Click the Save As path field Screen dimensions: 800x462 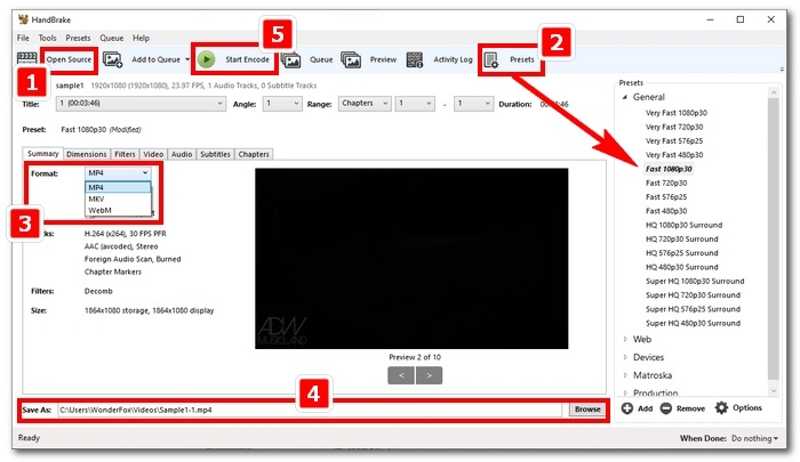coord(309,409)
